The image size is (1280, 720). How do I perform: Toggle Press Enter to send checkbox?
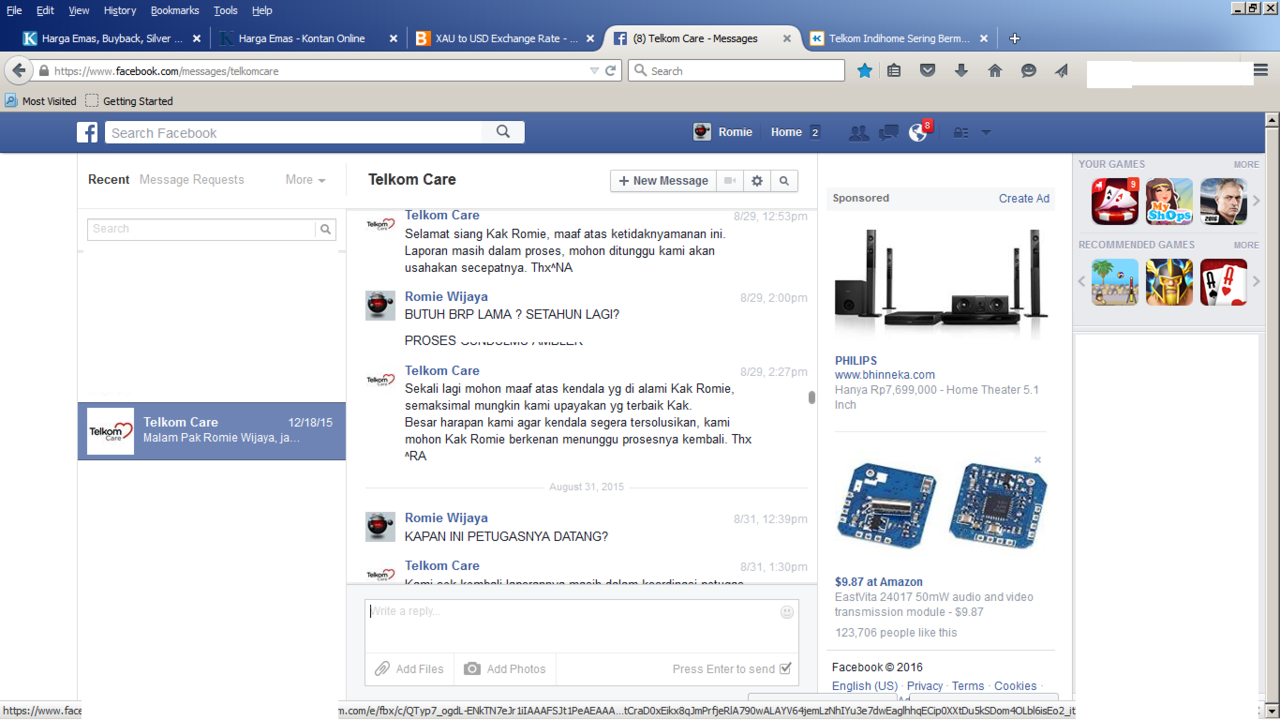click(x=785, y=669)
